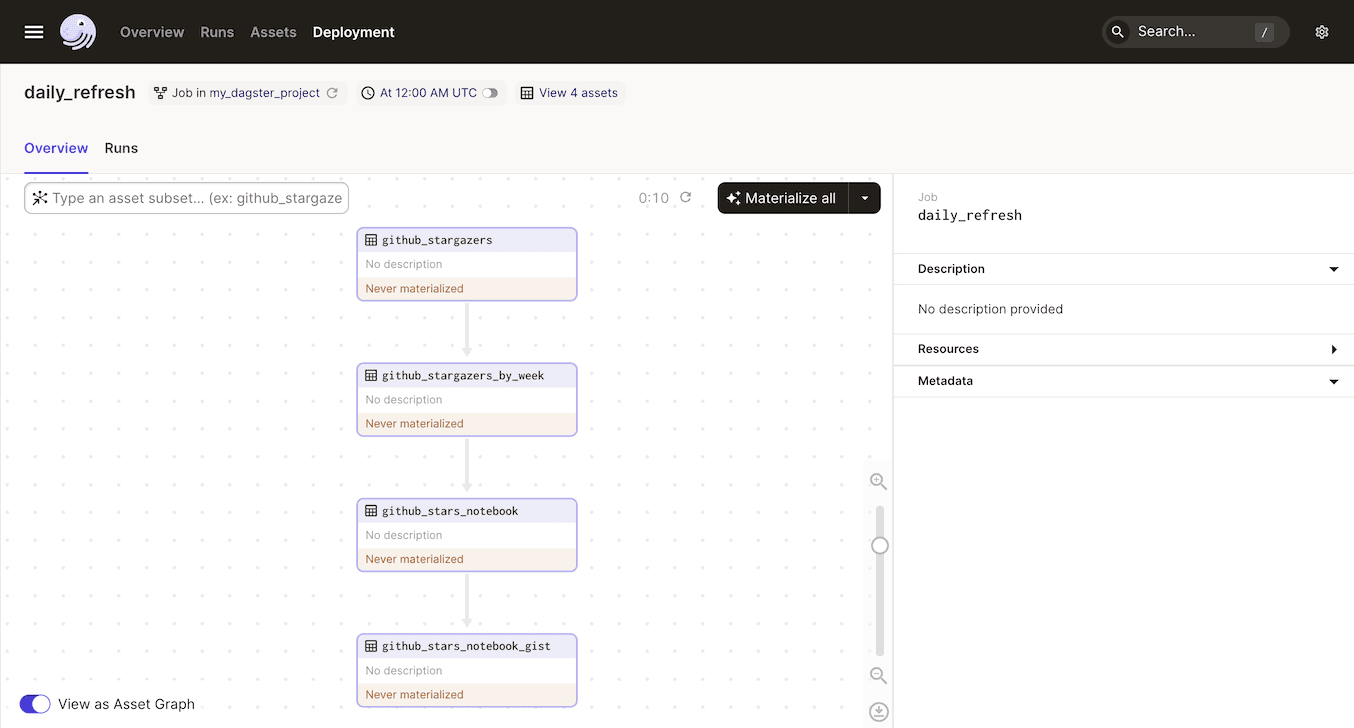The height and width of the screenshot is (728, 1354).
Task: Click the clock icon beside the schedule
Action: click(x=368, y=93)
